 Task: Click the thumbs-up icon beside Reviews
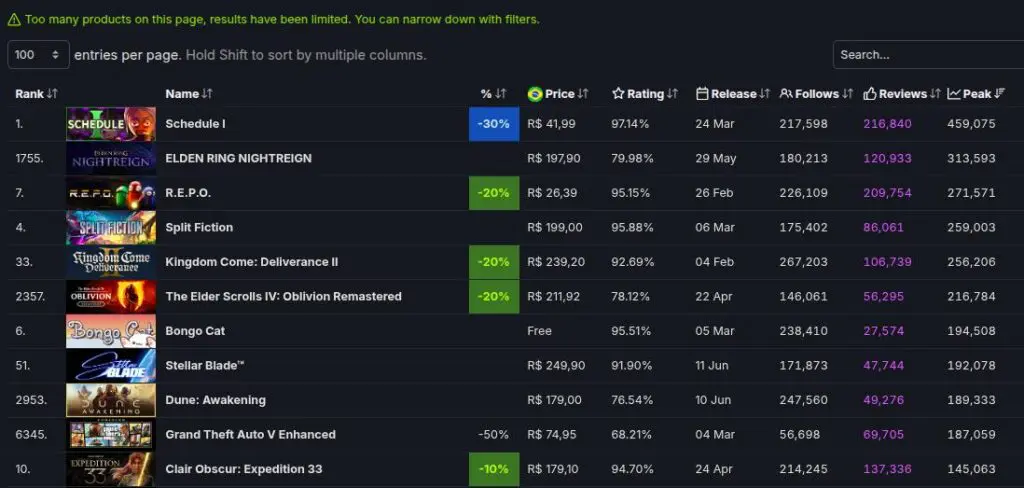pos(870,94)
